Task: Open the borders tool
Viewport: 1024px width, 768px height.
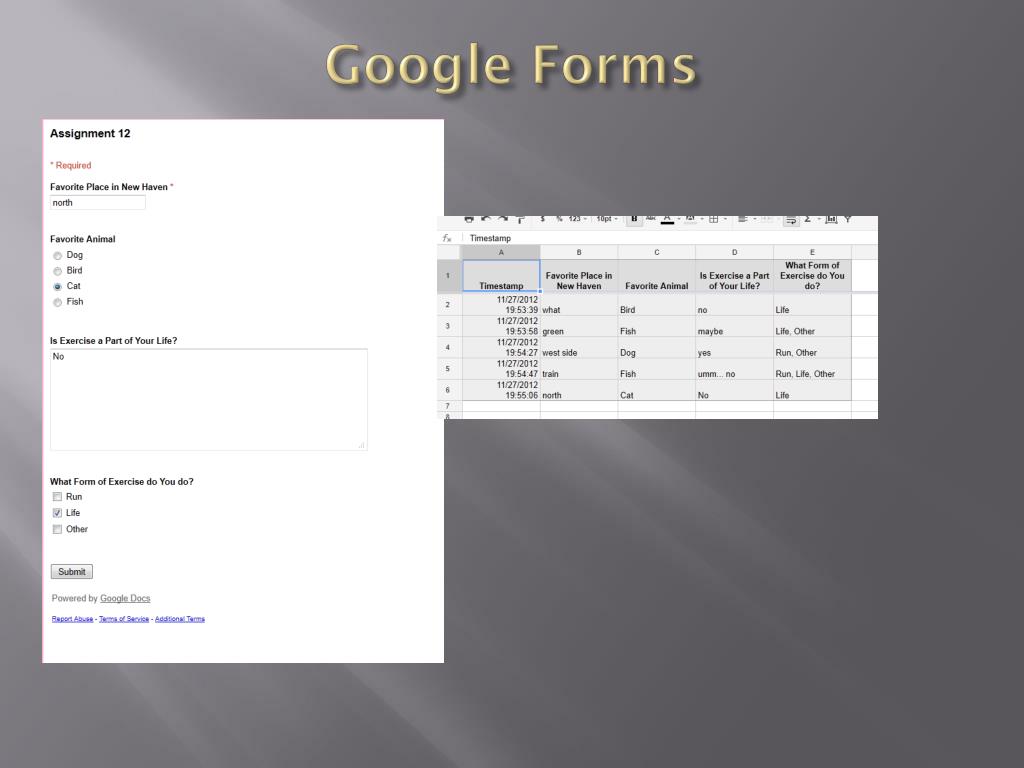Action: pyautogui.click(x=714, y=219)
